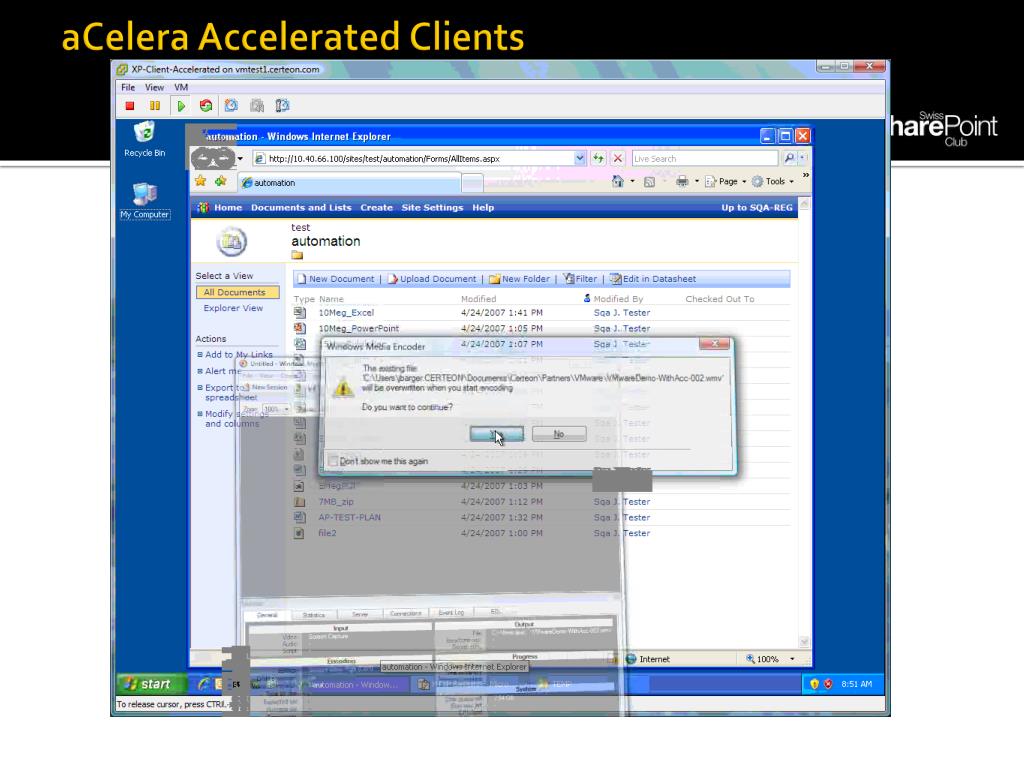Image resolution: width=1024 pixels, height=768 pixels.
Task: Click the Live Search magnifier icon
Action: (789, 158)
